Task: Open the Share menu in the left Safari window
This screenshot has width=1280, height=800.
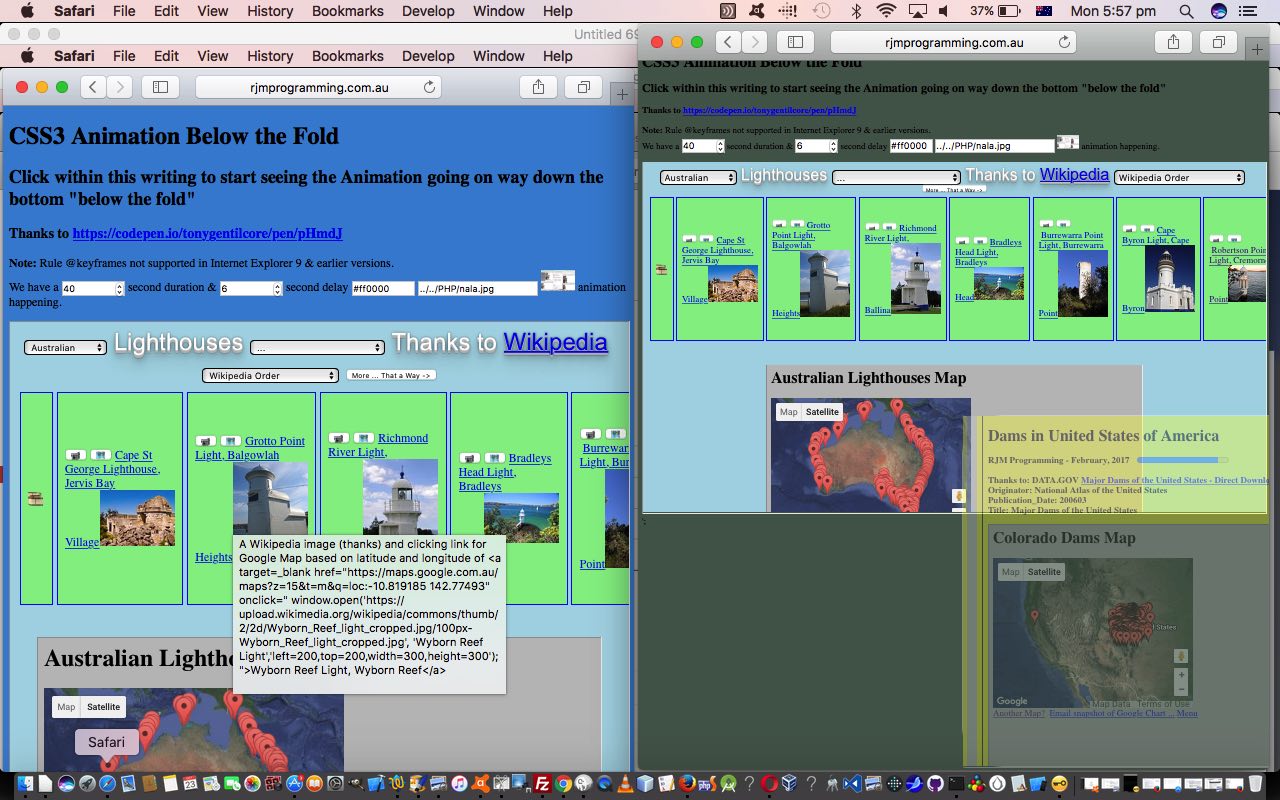Action: 538,87
